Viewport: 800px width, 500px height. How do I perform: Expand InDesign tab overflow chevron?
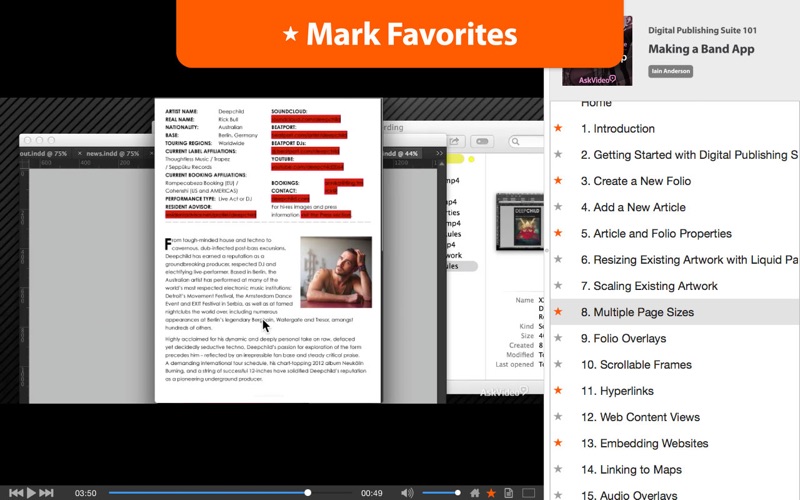(x=439, y=153)
